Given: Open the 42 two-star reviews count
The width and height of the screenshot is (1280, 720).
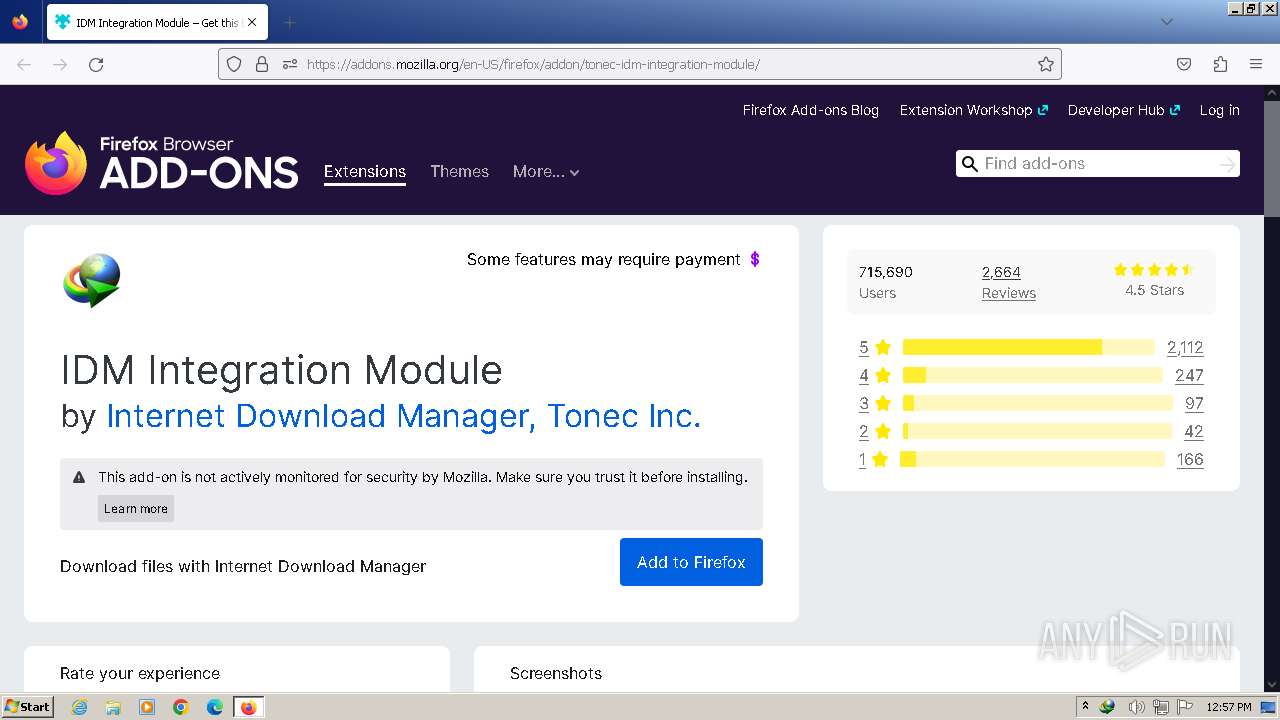Looking at the screenshot, I should (x=1193, y=431).
